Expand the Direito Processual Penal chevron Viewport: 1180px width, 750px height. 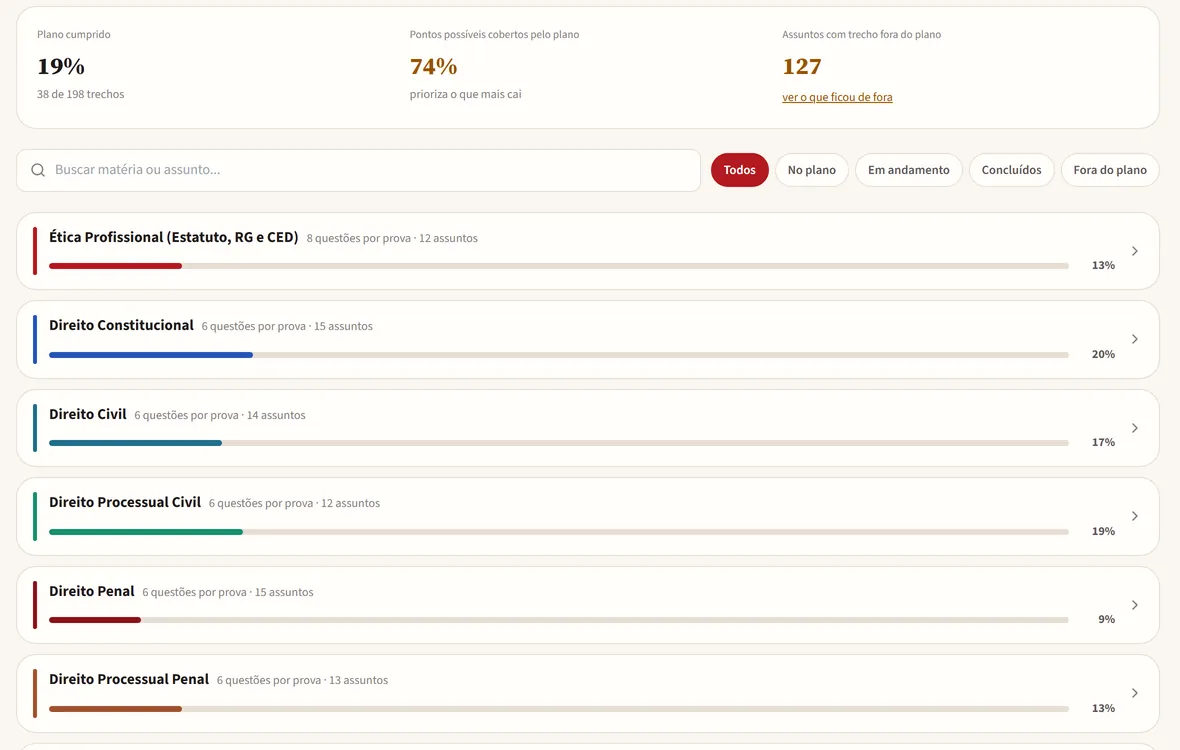click(x=1134, y=693)
